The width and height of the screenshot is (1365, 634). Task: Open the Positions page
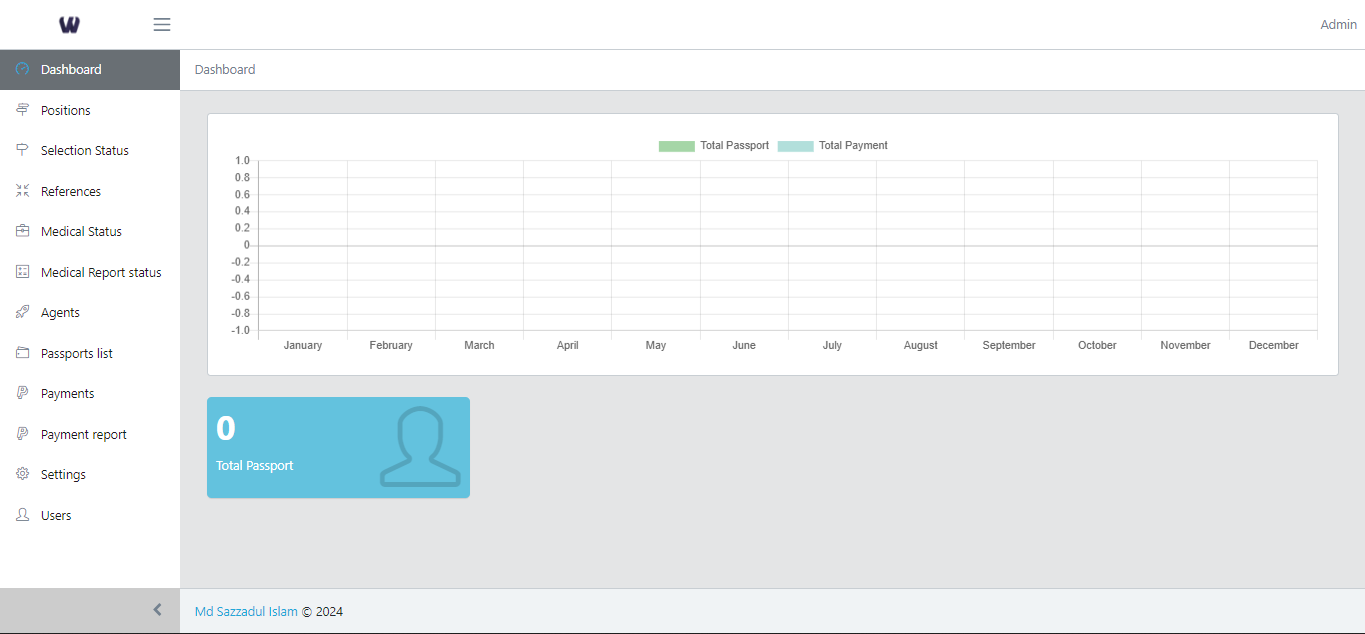click(x=90, y=110)
